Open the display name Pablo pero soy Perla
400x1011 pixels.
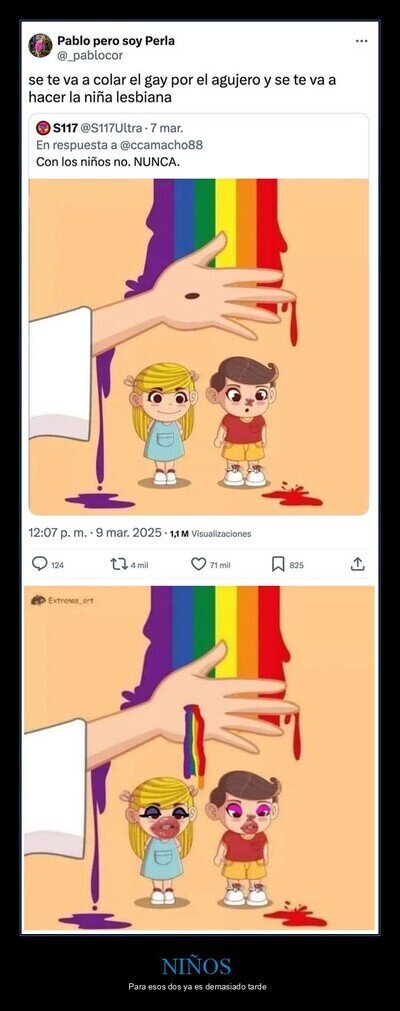pos(115,41)
